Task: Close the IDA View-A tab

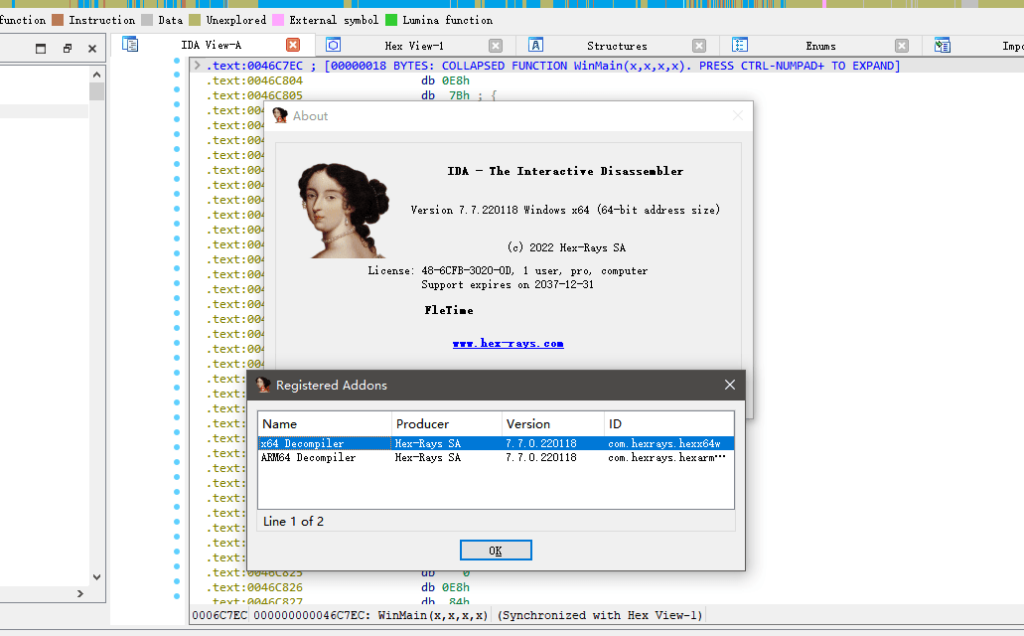Action: tap(292, 45)
